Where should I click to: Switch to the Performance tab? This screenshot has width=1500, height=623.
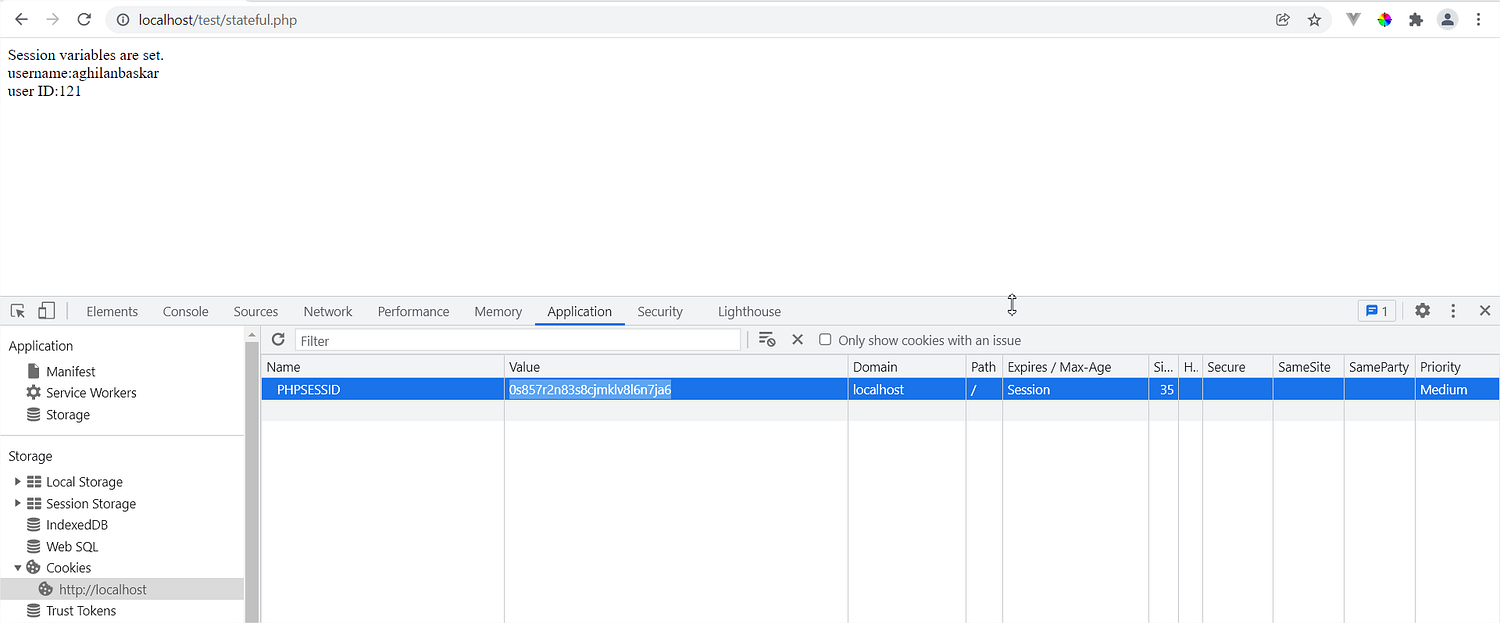(413, 311)
